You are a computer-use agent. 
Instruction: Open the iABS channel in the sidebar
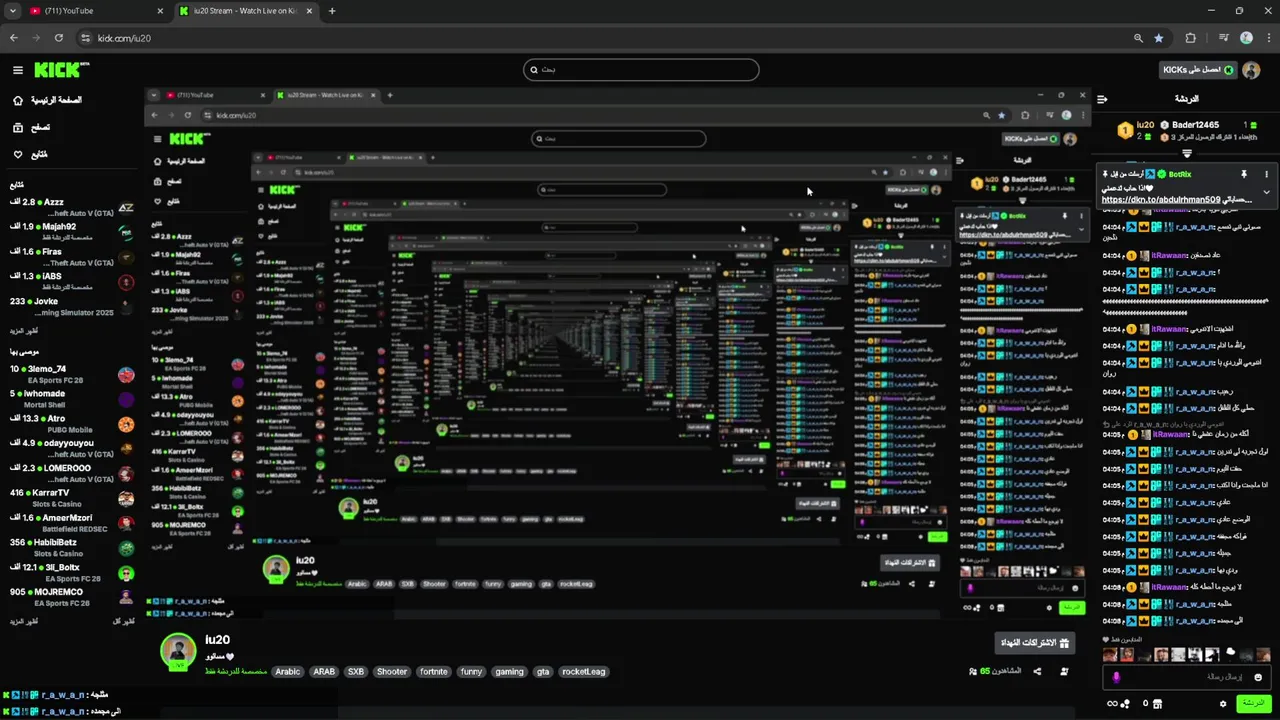(70, 282)
